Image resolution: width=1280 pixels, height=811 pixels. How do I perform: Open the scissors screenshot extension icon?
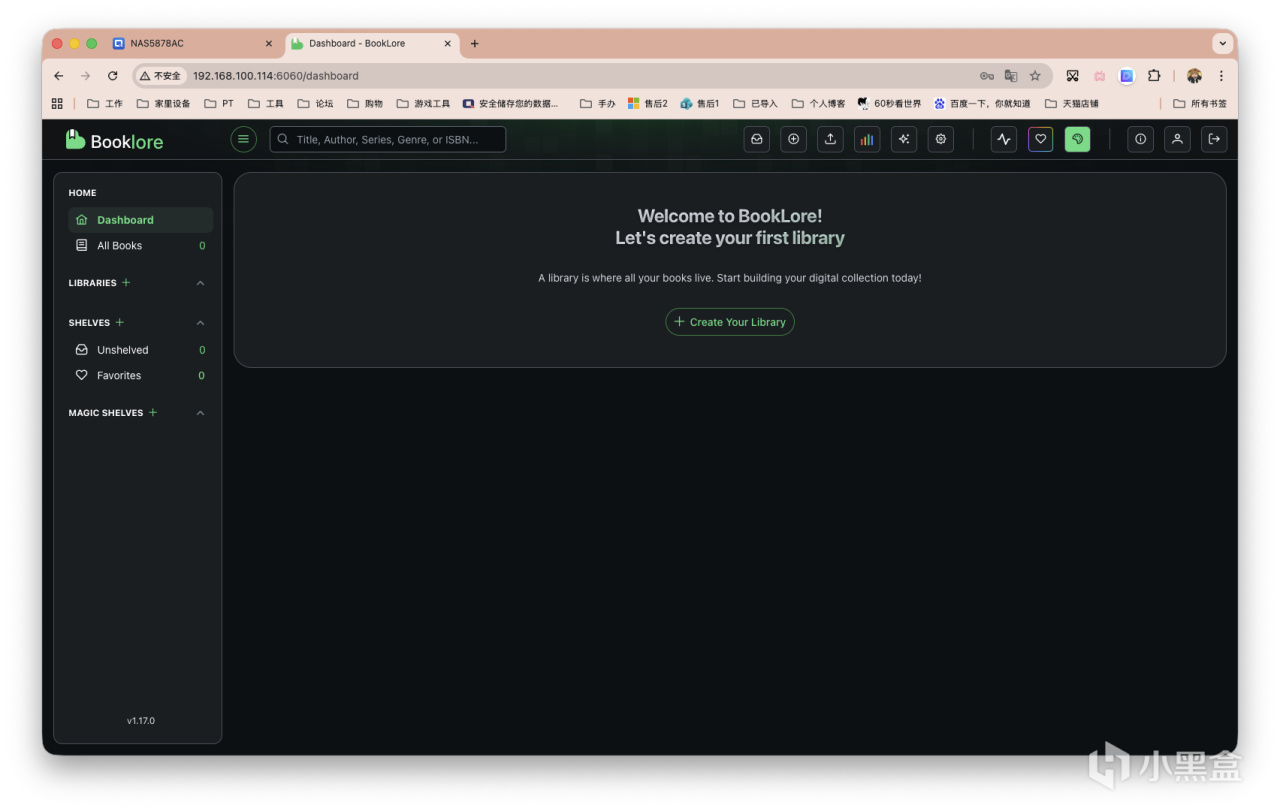[x=1072, y=76]
